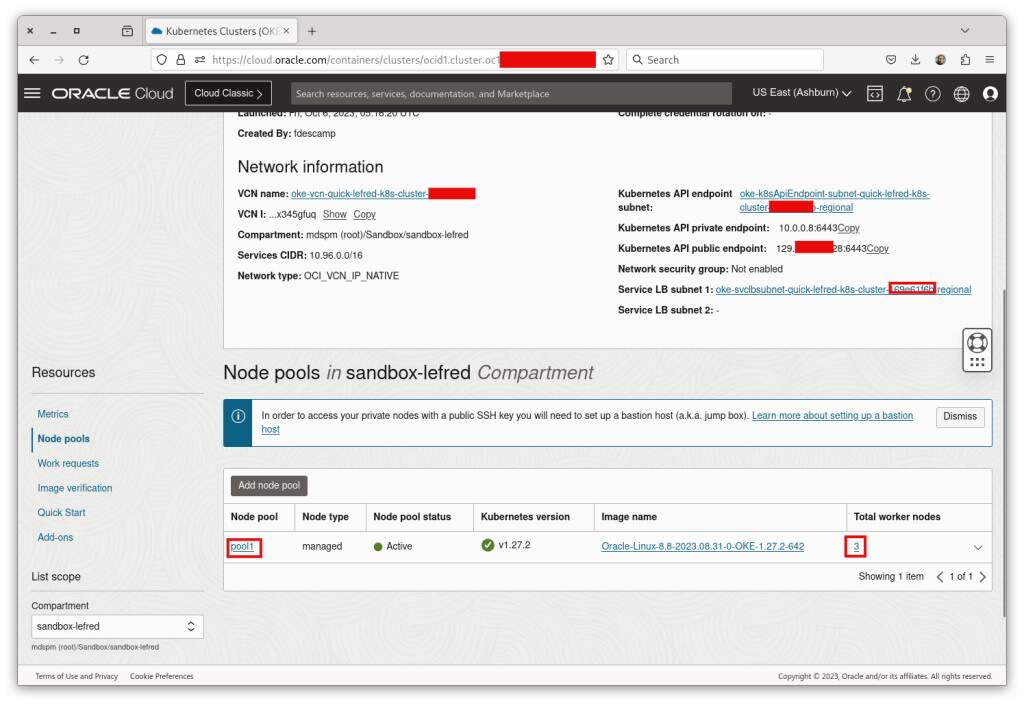Copy the Kubernetes API public endpoint
The image size is (1024, 705).
[878, 249]
